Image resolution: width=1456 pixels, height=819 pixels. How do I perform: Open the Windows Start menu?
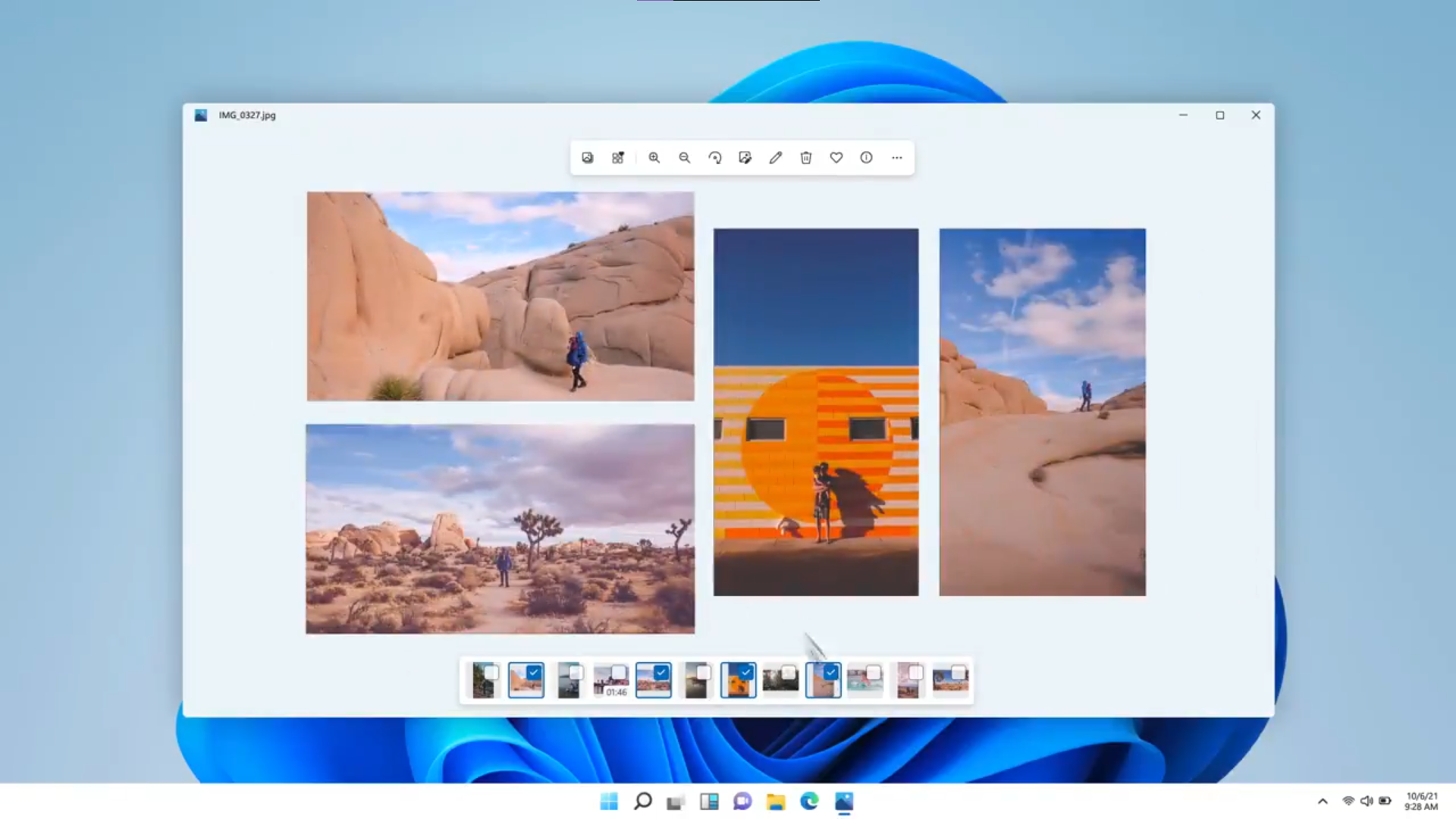(610, 802)
